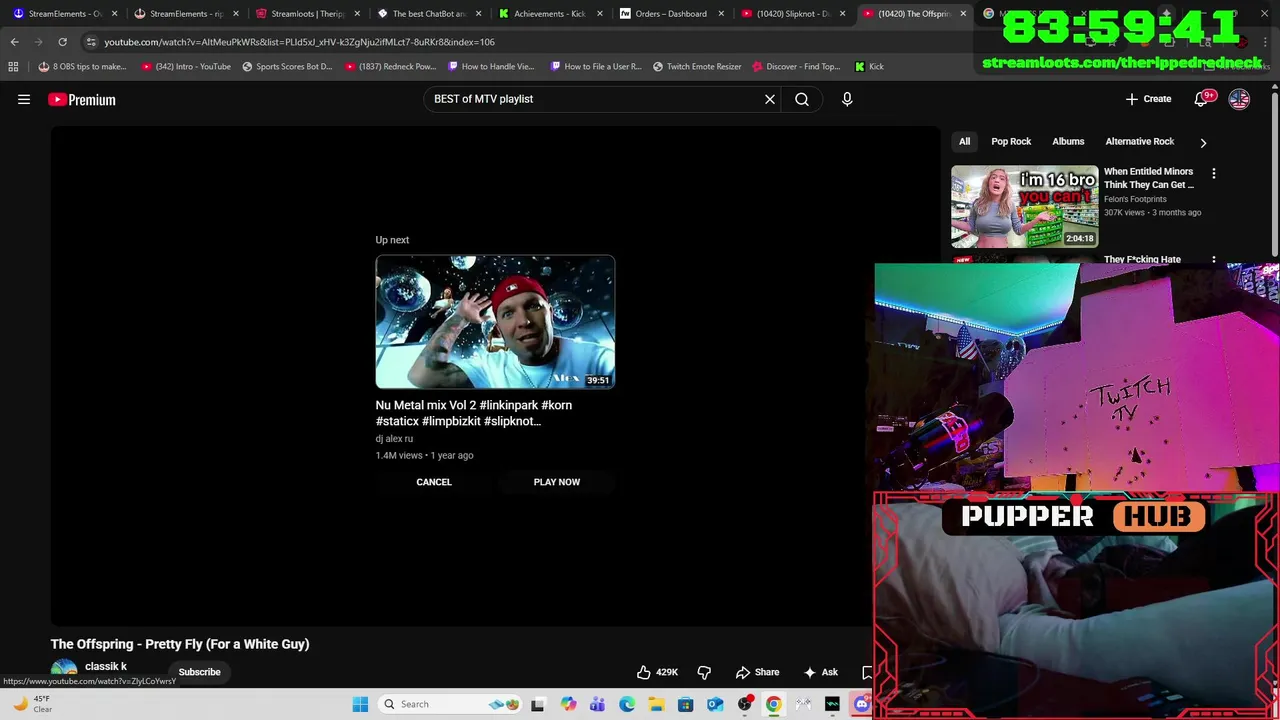The width and height of the screenshot is (1280, 720).
Task: Like the Offspring video
Action: click(658, 672)
